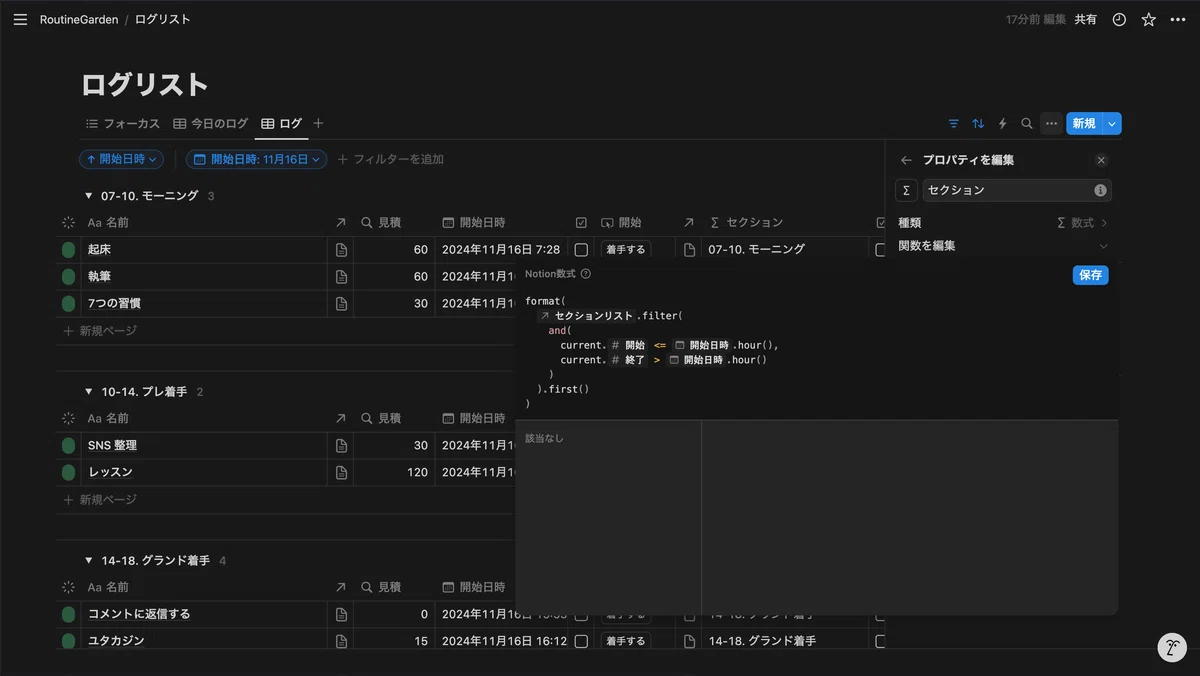Go back with プロパティを編集 arrow
The height and width of the screenshot is (676, 1200).
coord(906,160)
